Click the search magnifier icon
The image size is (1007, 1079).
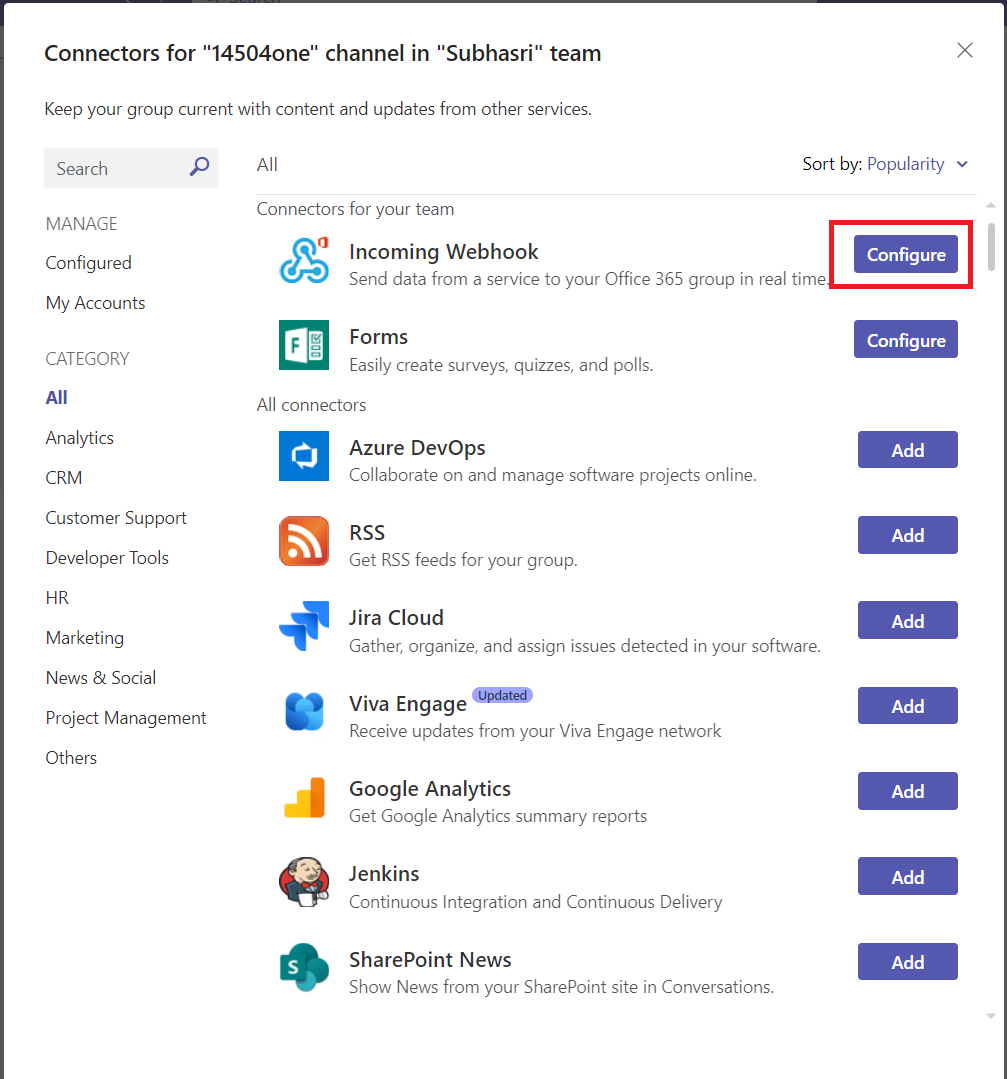point(200,167)
